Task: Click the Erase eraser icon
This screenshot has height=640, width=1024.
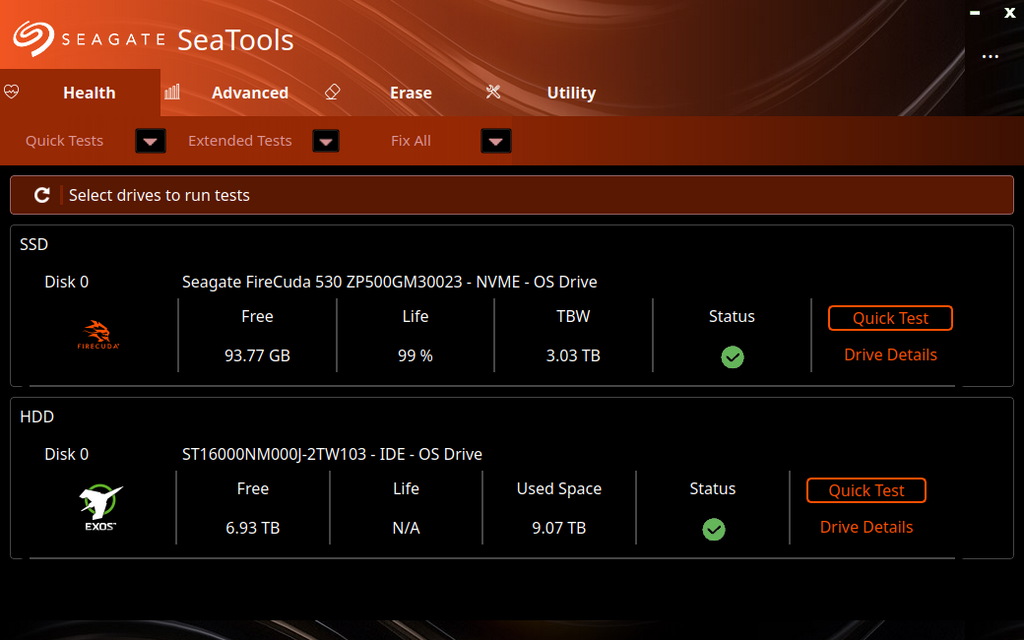Action: pos(332,92)
